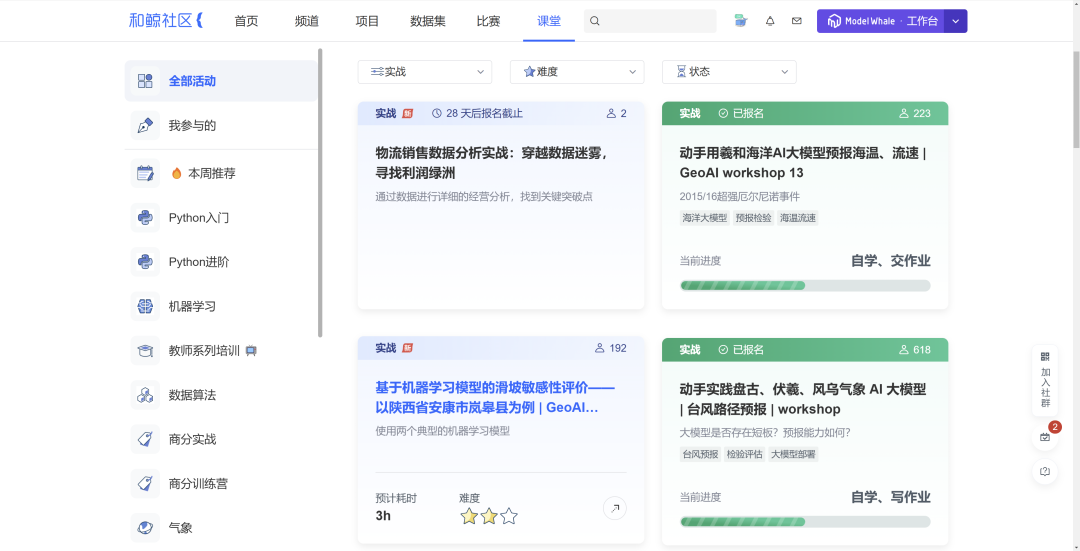Click the colorful icon beside the bell
Viewport: 1080px width, 551px height.
(x=740, y=21)
